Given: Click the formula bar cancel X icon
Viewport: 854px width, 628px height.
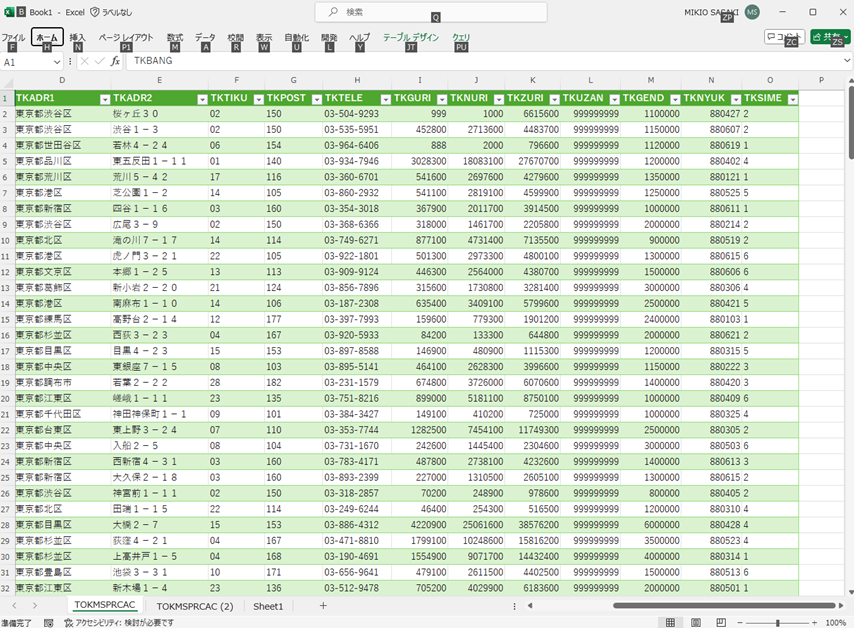Looking at the screenshot, I should pos(84,61).
